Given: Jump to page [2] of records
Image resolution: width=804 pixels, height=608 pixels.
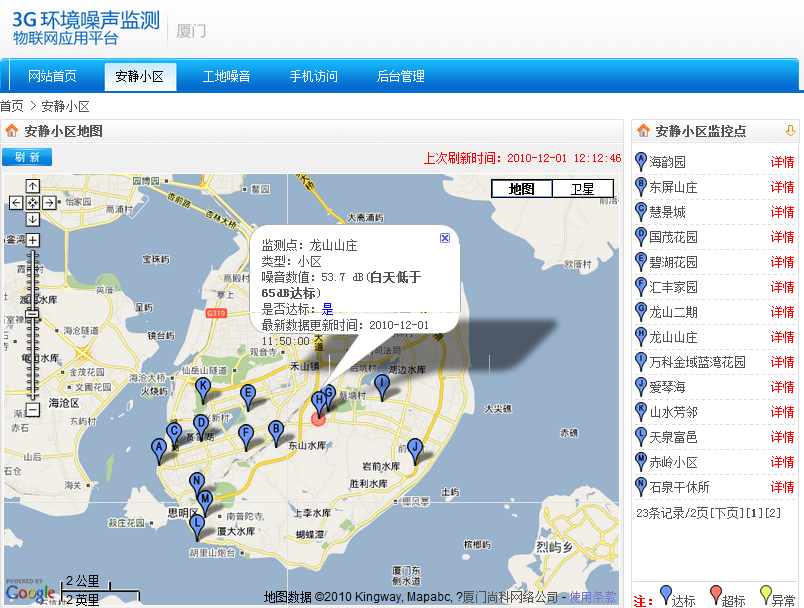Looking at the screenshot, I should pyautogui.click(x=773, y=513).
